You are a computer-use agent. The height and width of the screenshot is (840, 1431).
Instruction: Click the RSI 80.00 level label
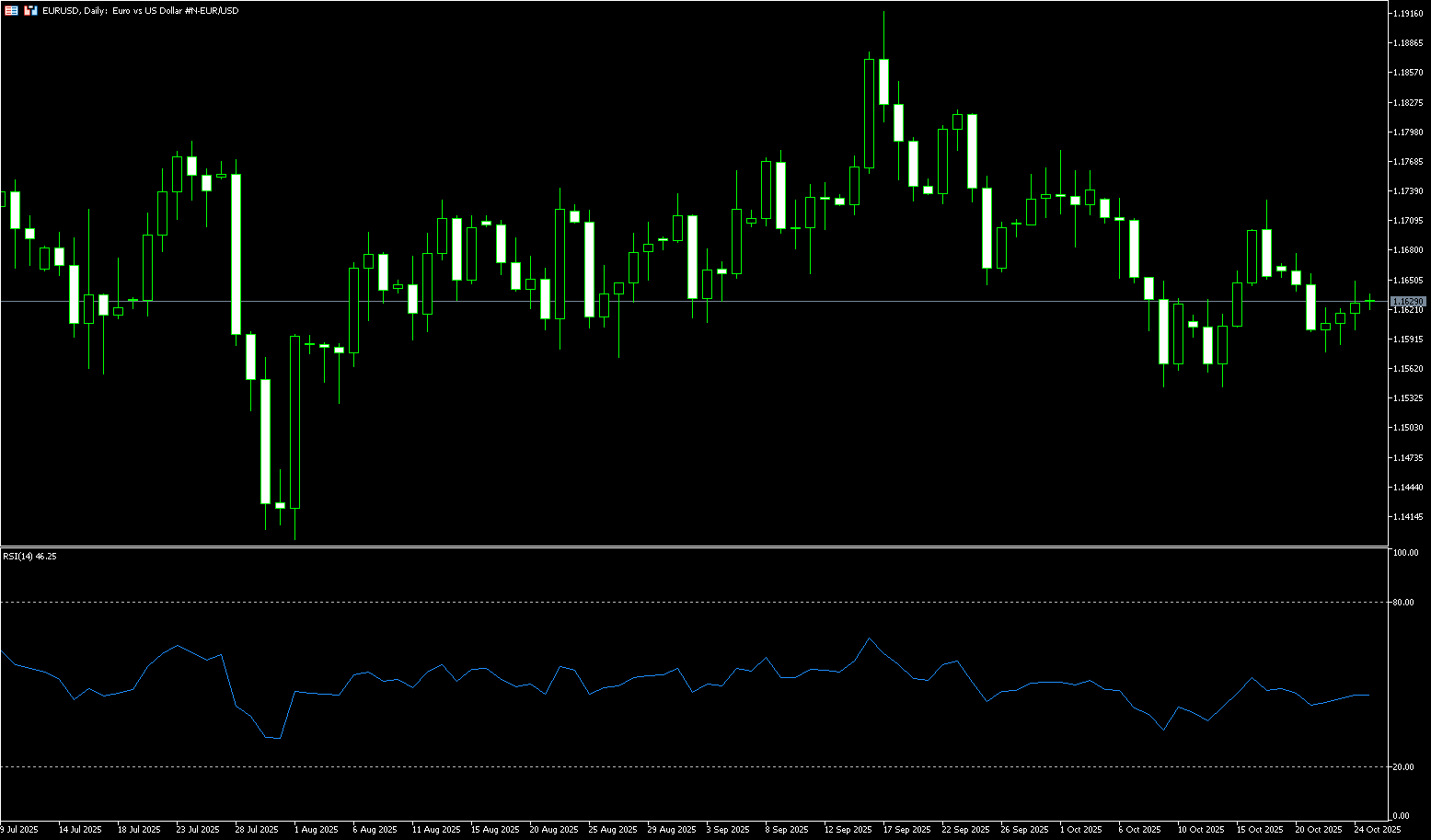pos(1404,603)
